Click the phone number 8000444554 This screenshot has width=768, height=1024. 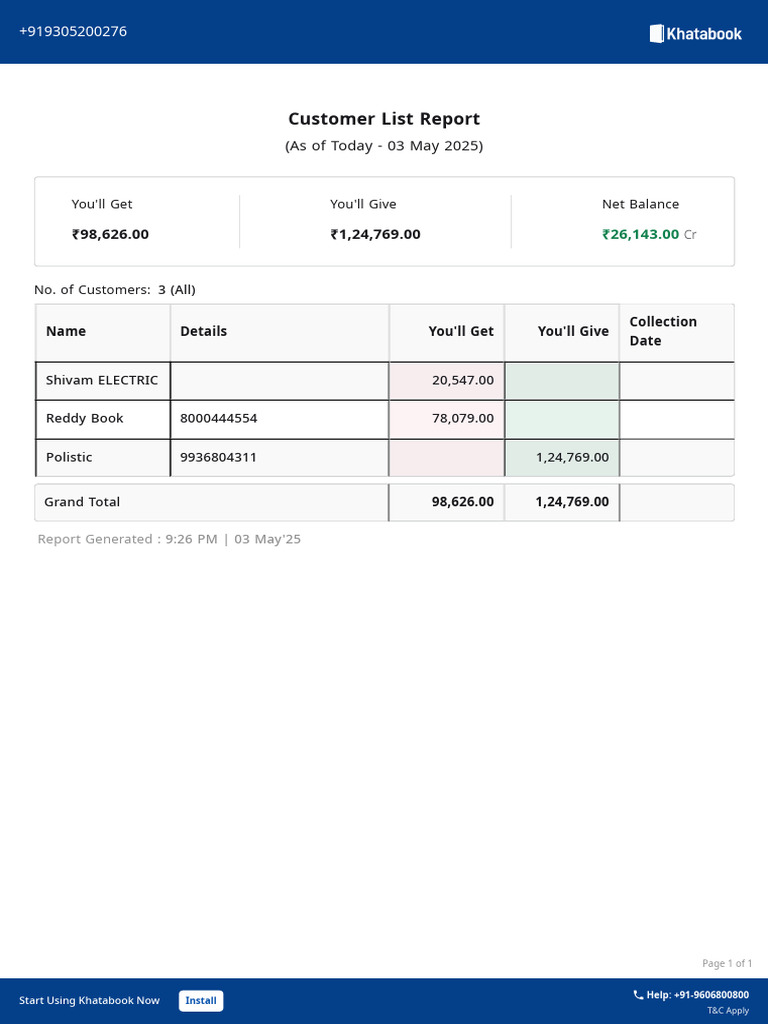pos(219,418)
